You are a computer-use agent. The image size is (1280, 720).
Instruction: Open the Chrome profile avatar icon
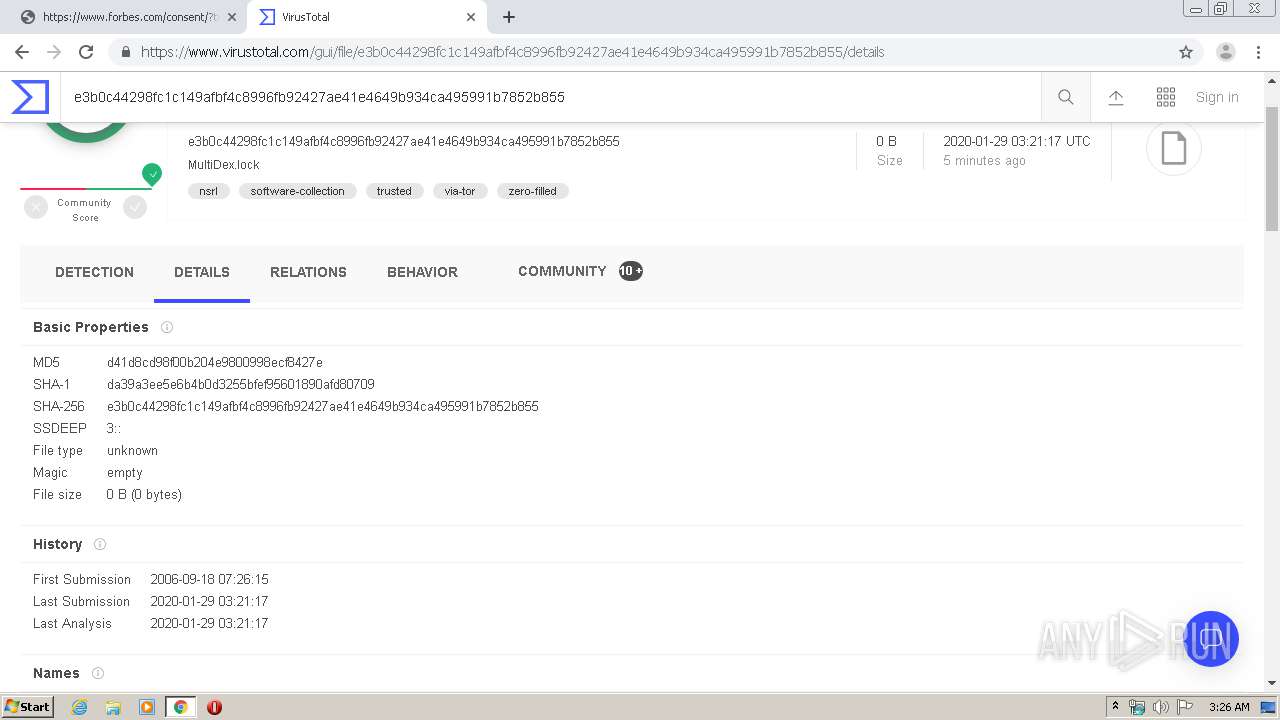click(x=1226, y=52)
